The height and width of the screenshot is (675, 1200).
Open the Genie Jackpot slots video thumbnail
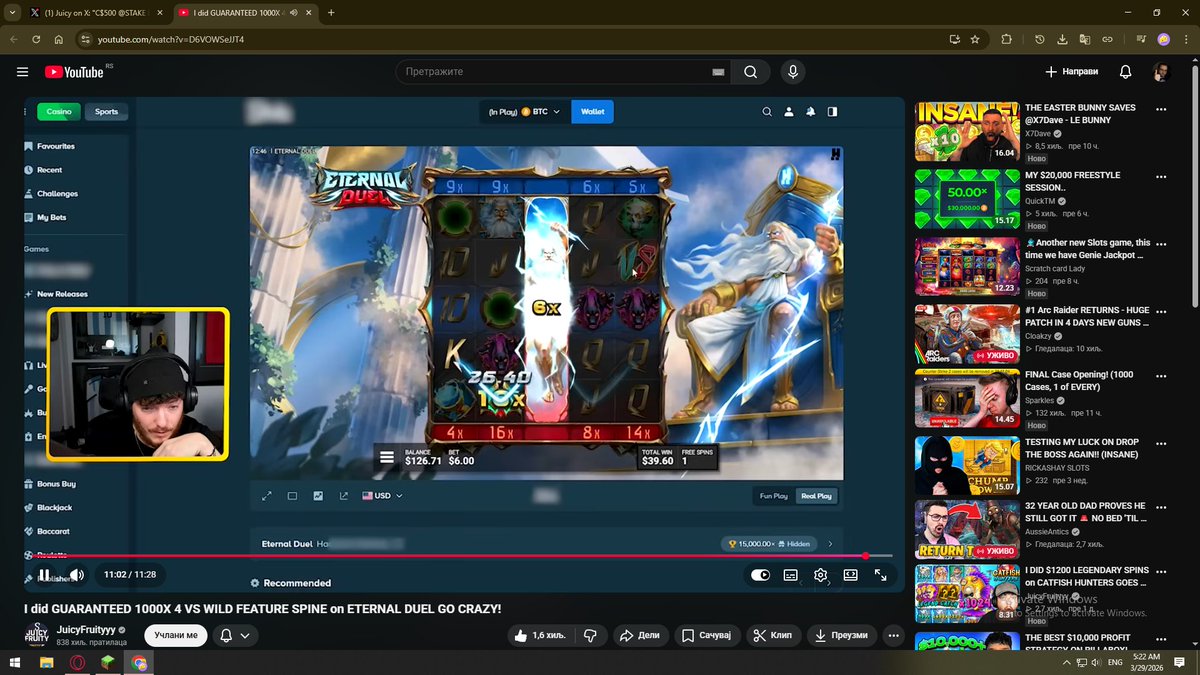[x=967, y=266]
